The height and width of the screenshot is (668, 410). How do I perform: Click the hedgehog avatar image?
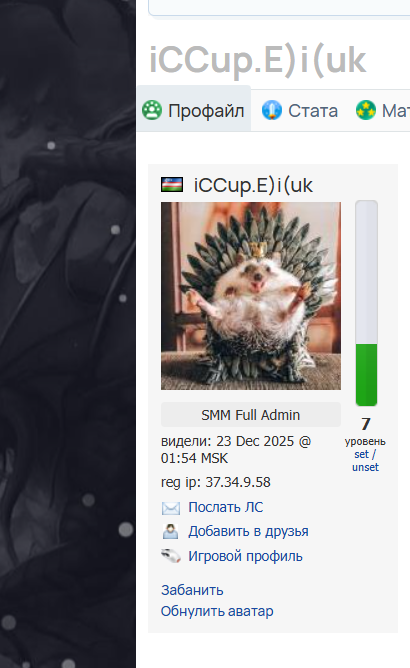click(x=251, y=296)
